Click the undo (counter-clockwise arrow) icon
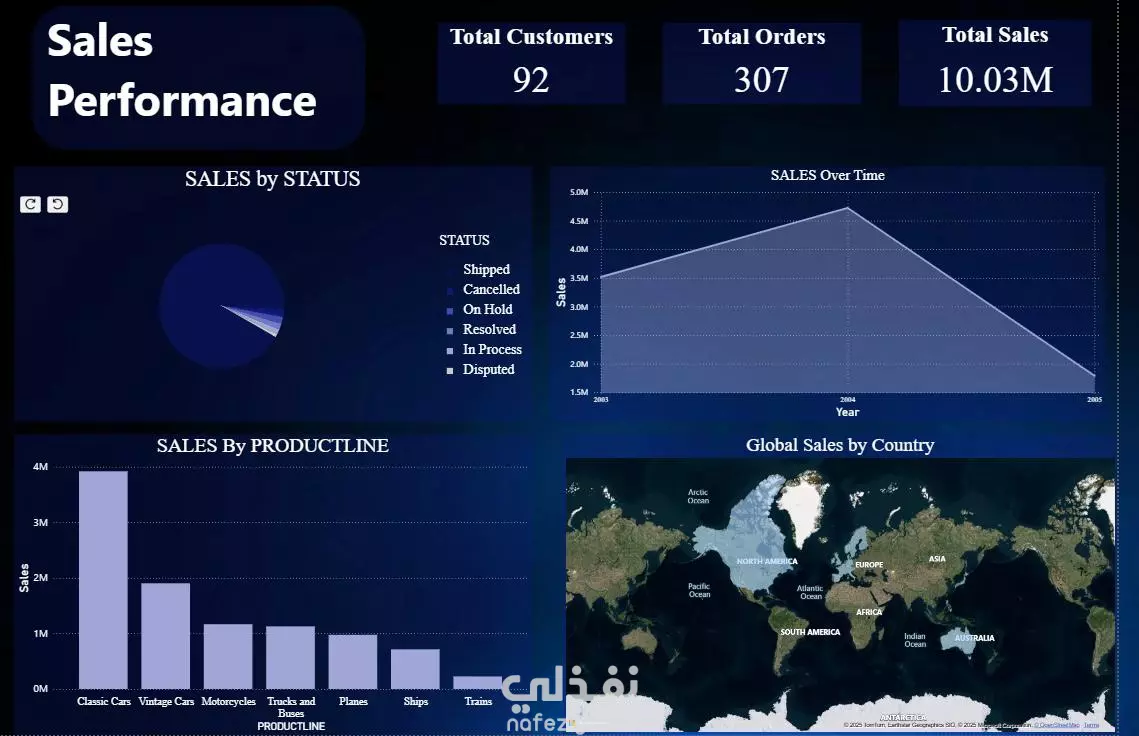Image resolution: width=1139 pixels, height=736 pixels. click(x=57, y=204)
